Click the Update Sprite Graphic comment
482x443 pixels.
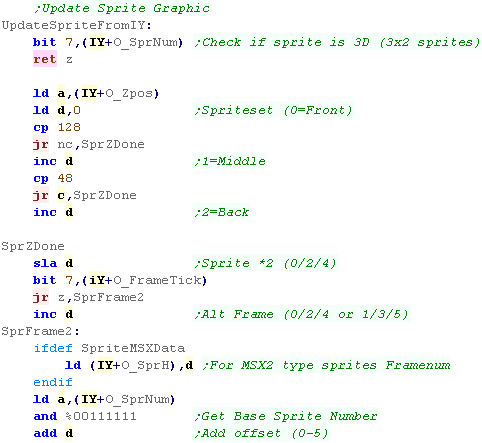point(122,8)
